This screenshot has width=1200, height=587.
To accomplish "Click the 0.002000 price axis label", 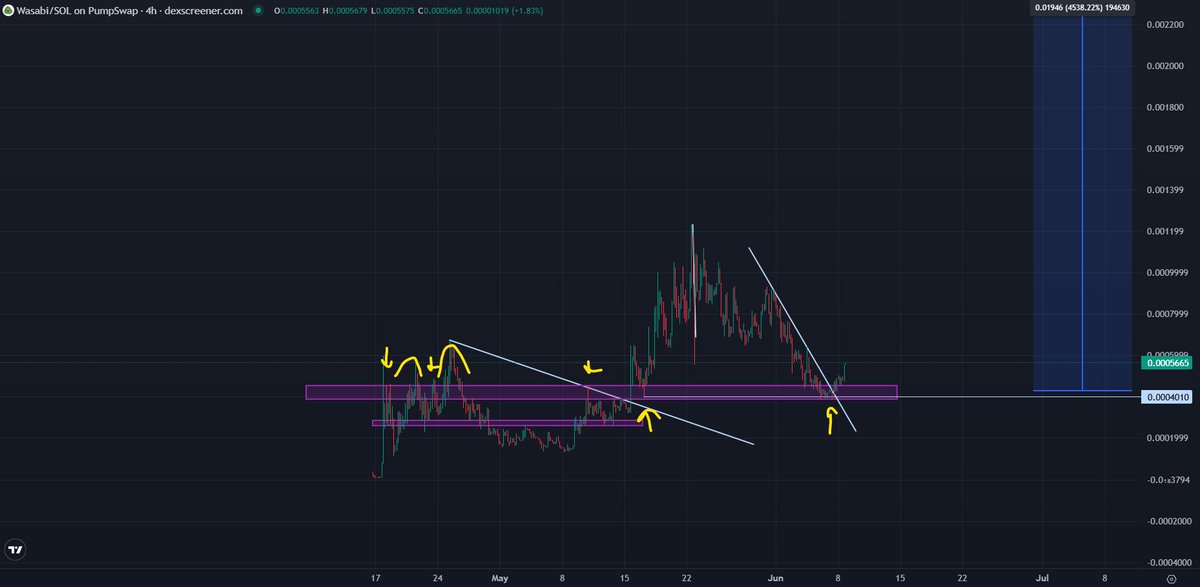I will (1165, 66).
